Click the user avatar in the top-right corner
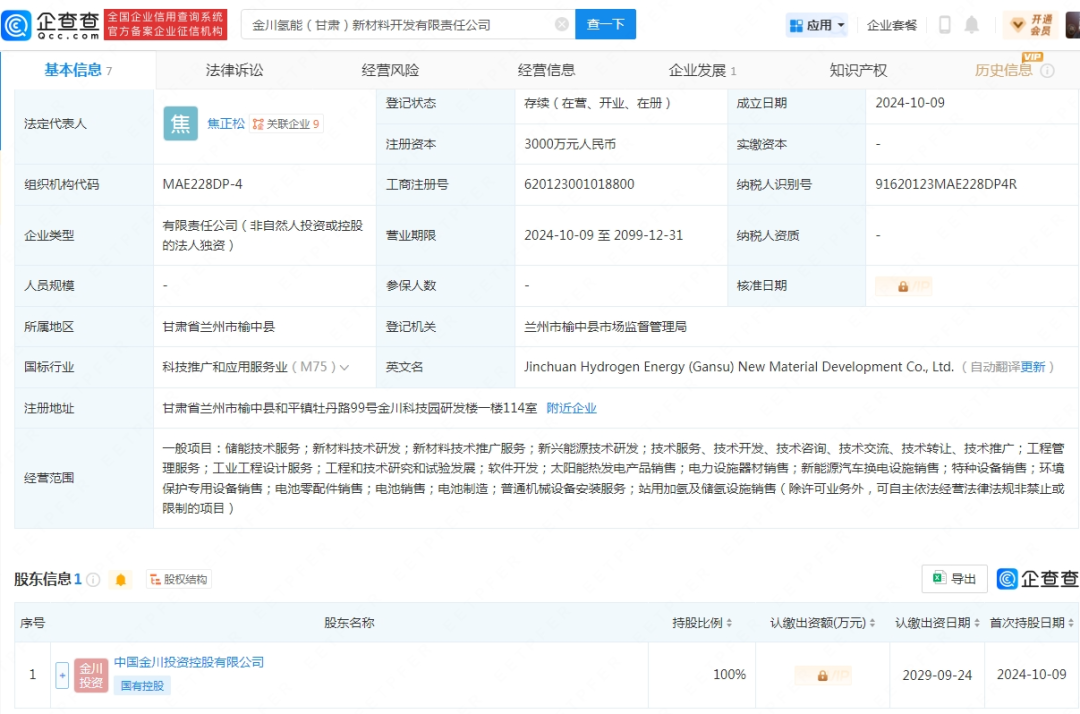This screenshot has width=1080, height=714. point(1071,25)
